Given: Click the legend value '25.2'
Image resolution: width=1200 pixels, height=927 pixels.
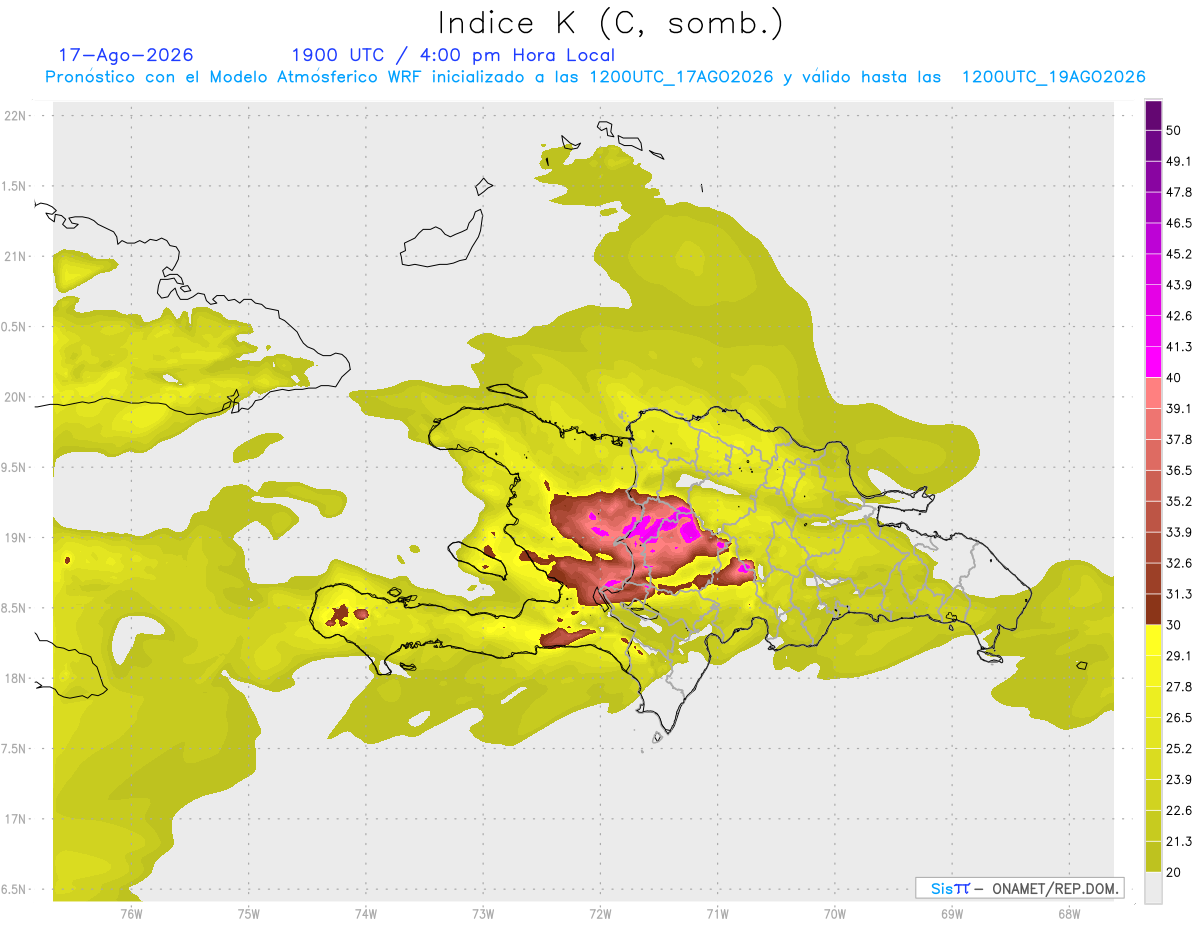Looking at the screenshot, I should pyautogui.click(x=1179, y=748).
